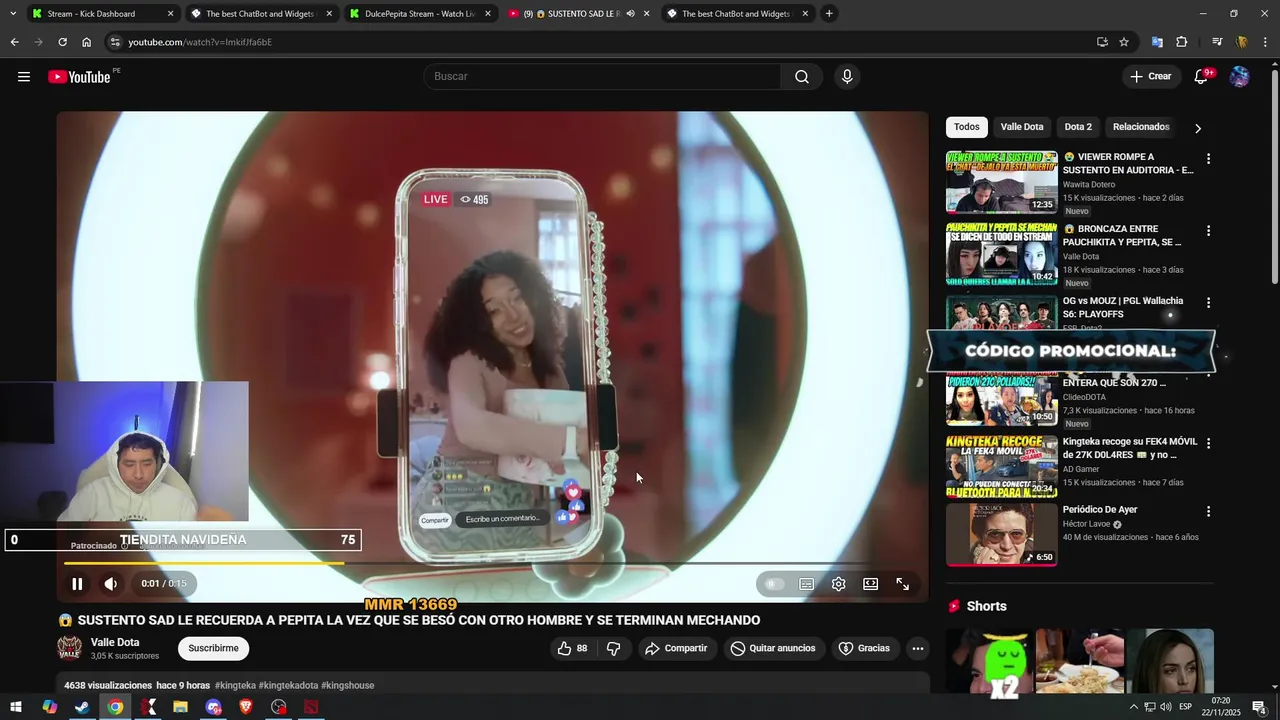
Task: Open Google Translate extension icon
Action: 1157,42
